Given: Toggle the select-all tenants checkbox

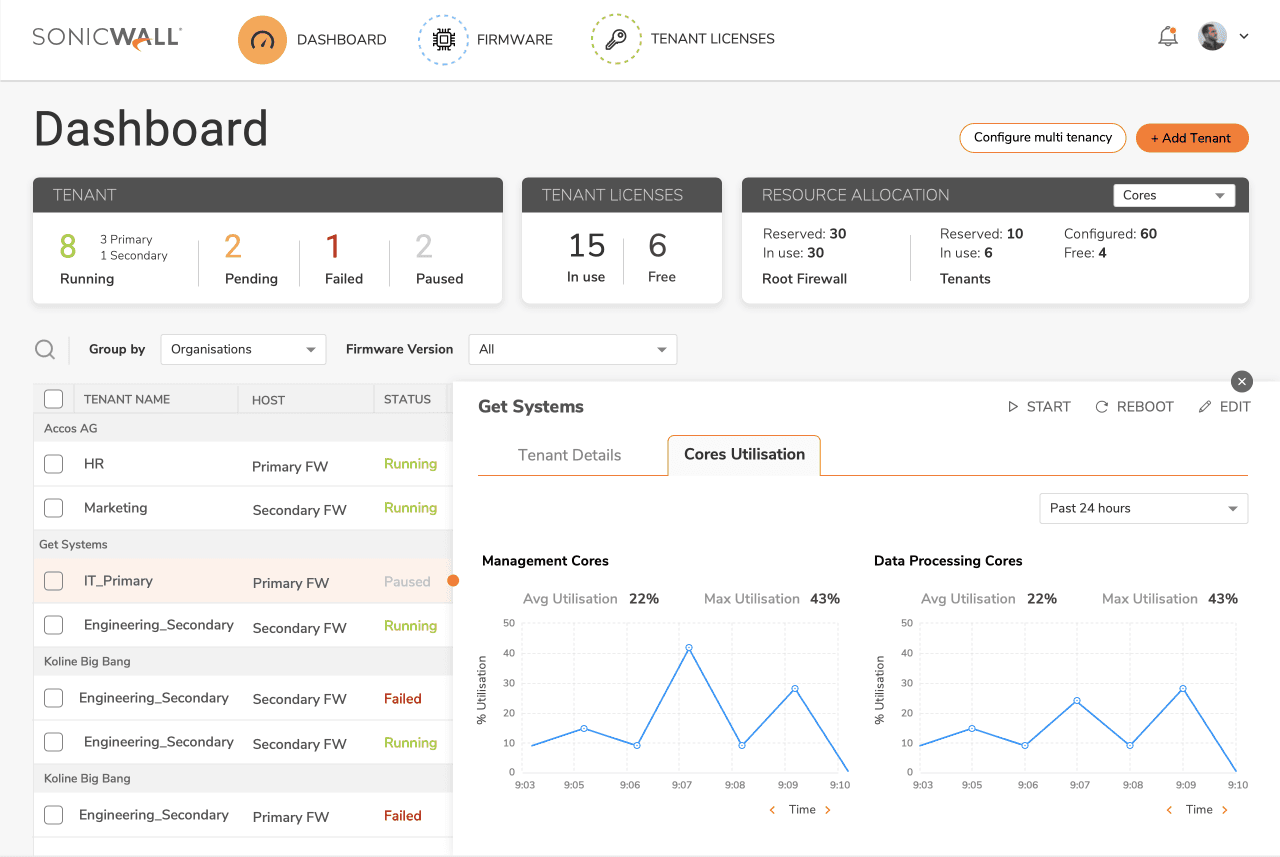Looking at the screenshot, I should coord(54,399).
